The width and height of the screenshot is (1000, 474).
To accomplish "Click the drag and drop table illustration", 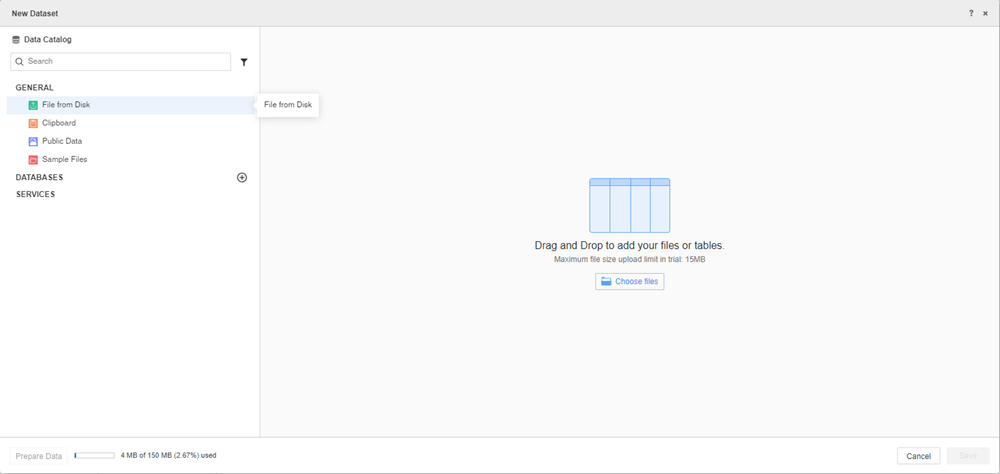I will tap(629, 205).
